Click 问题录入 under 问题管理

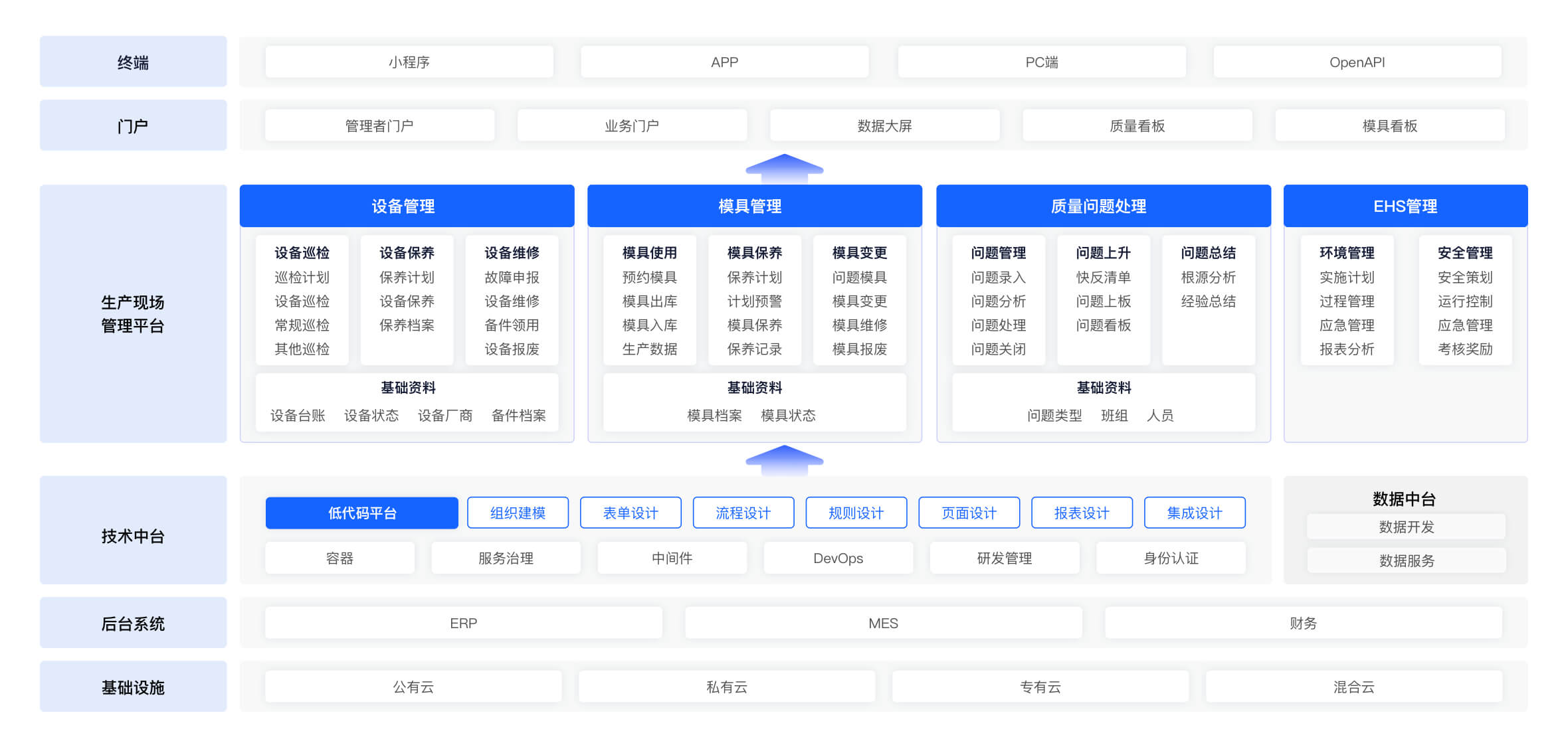(999, 277)
